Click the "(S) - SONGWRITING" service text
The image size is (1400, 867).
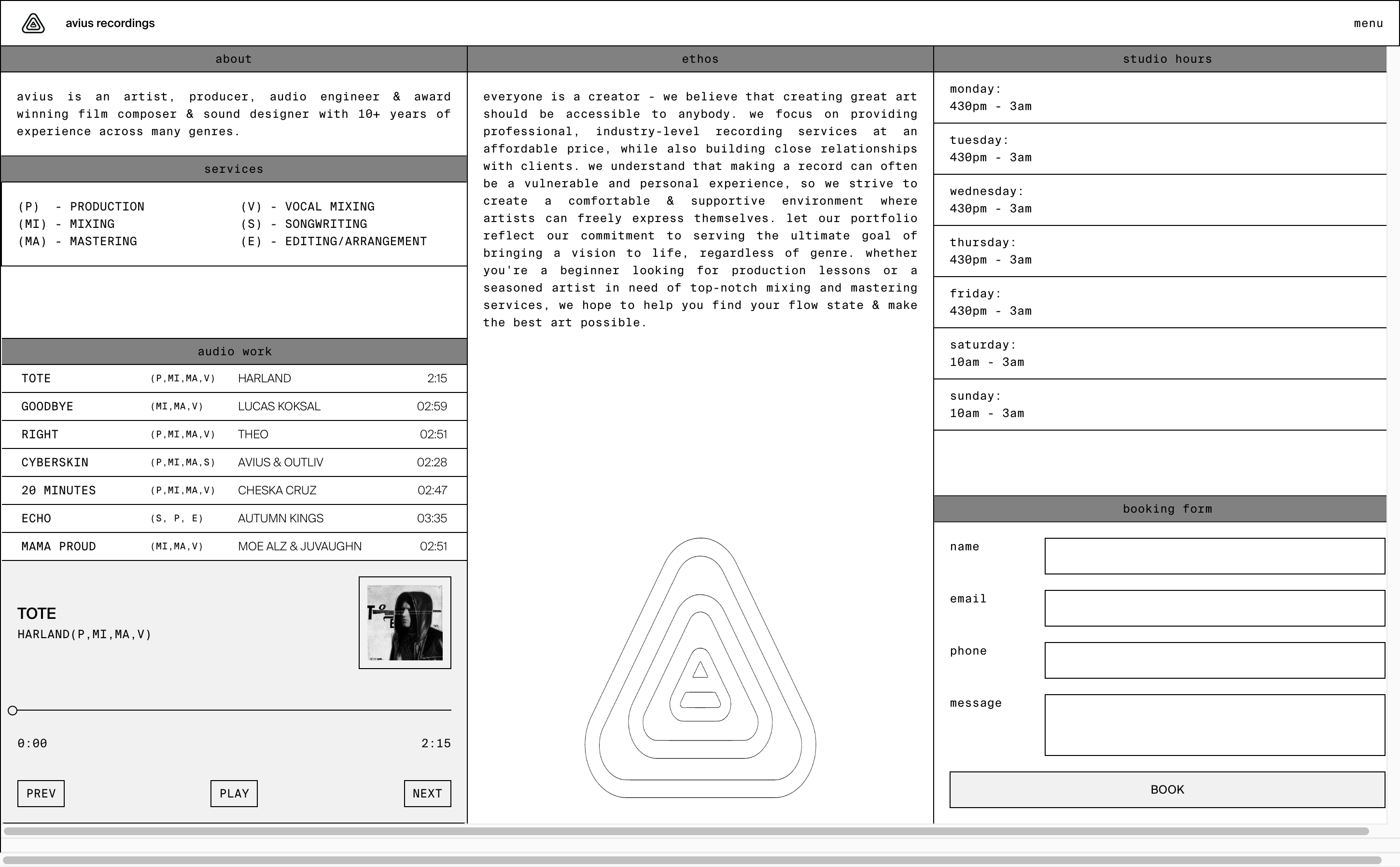(304, 224)
